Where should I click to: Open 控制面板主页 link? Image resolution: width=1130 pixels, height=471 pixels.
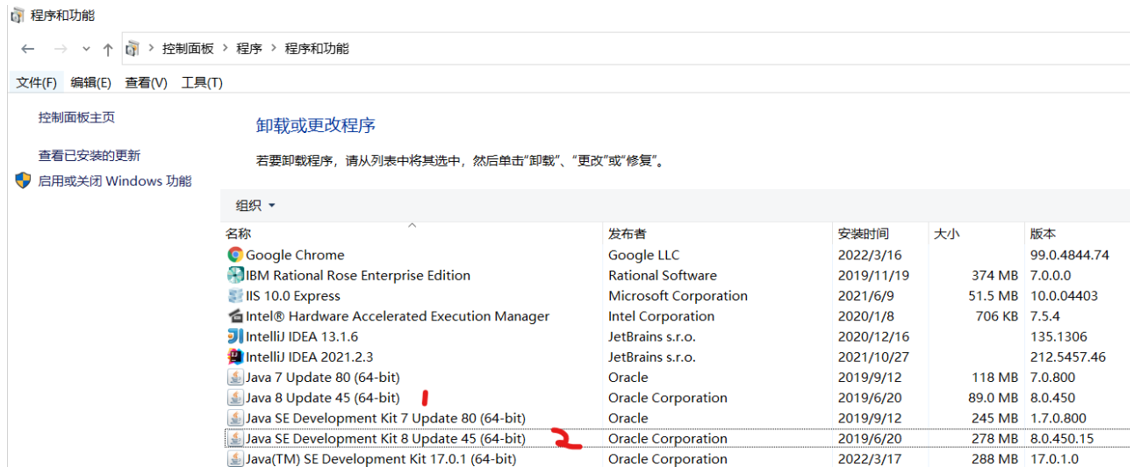tap(76, 117)
